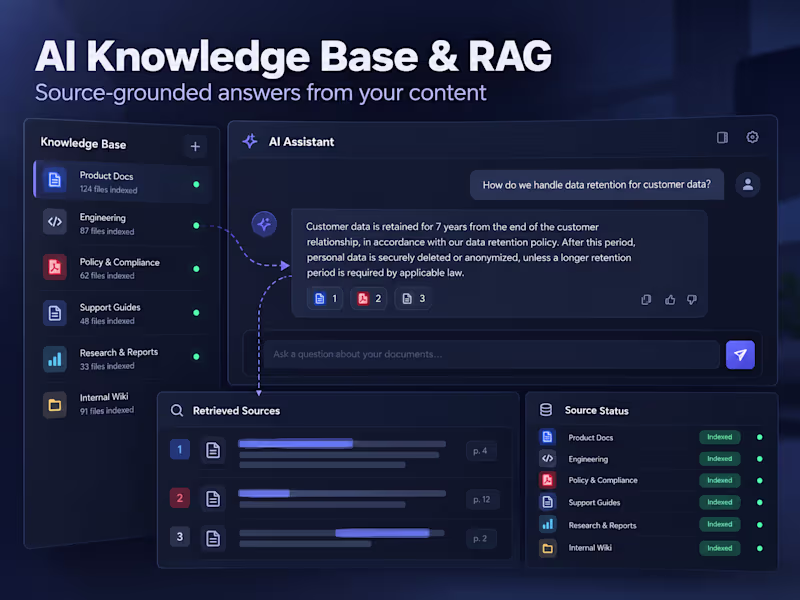The height and width of the screenshot is (600, 800).
Task: Click the "33 files indexed" text
Action: coord(107,366)
